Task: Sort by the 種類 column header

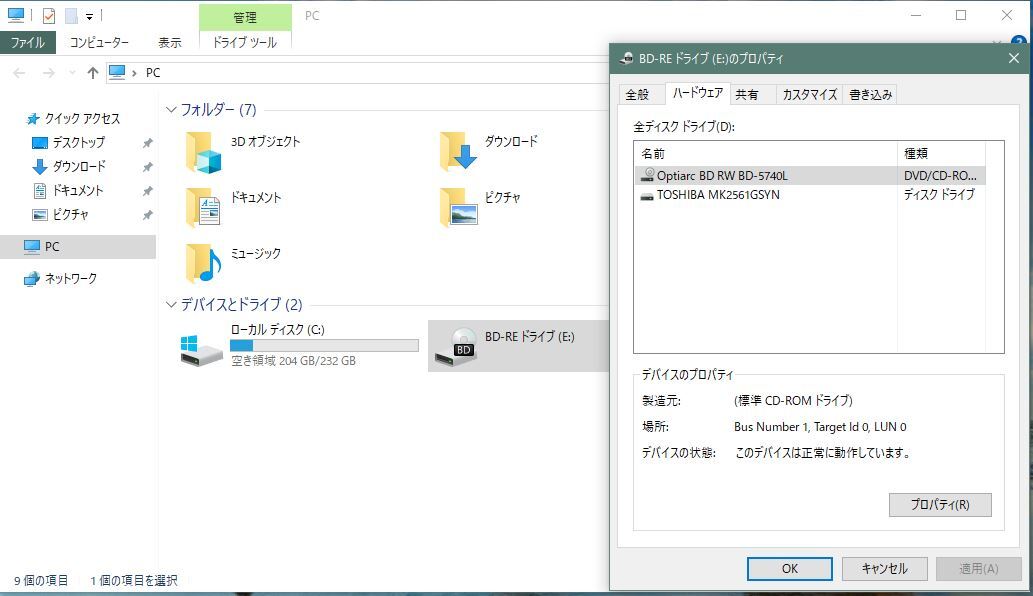Action: [941, 153]
